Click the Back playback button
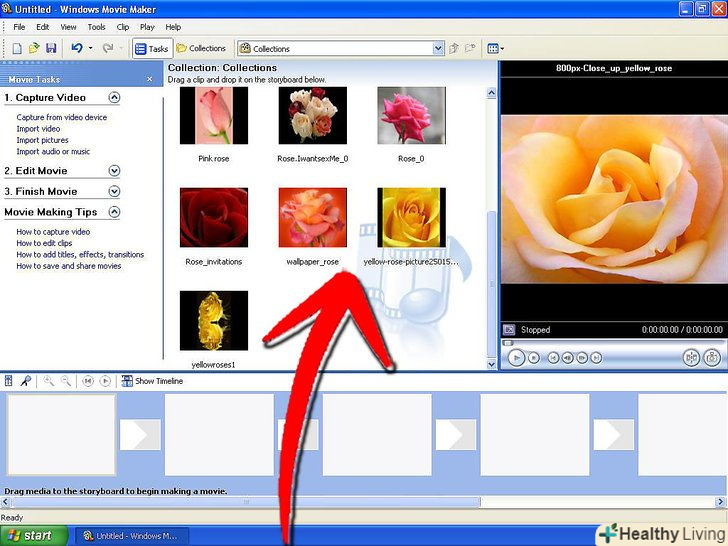This screenshot has height=546, width=728. click(x=553, y=358)
